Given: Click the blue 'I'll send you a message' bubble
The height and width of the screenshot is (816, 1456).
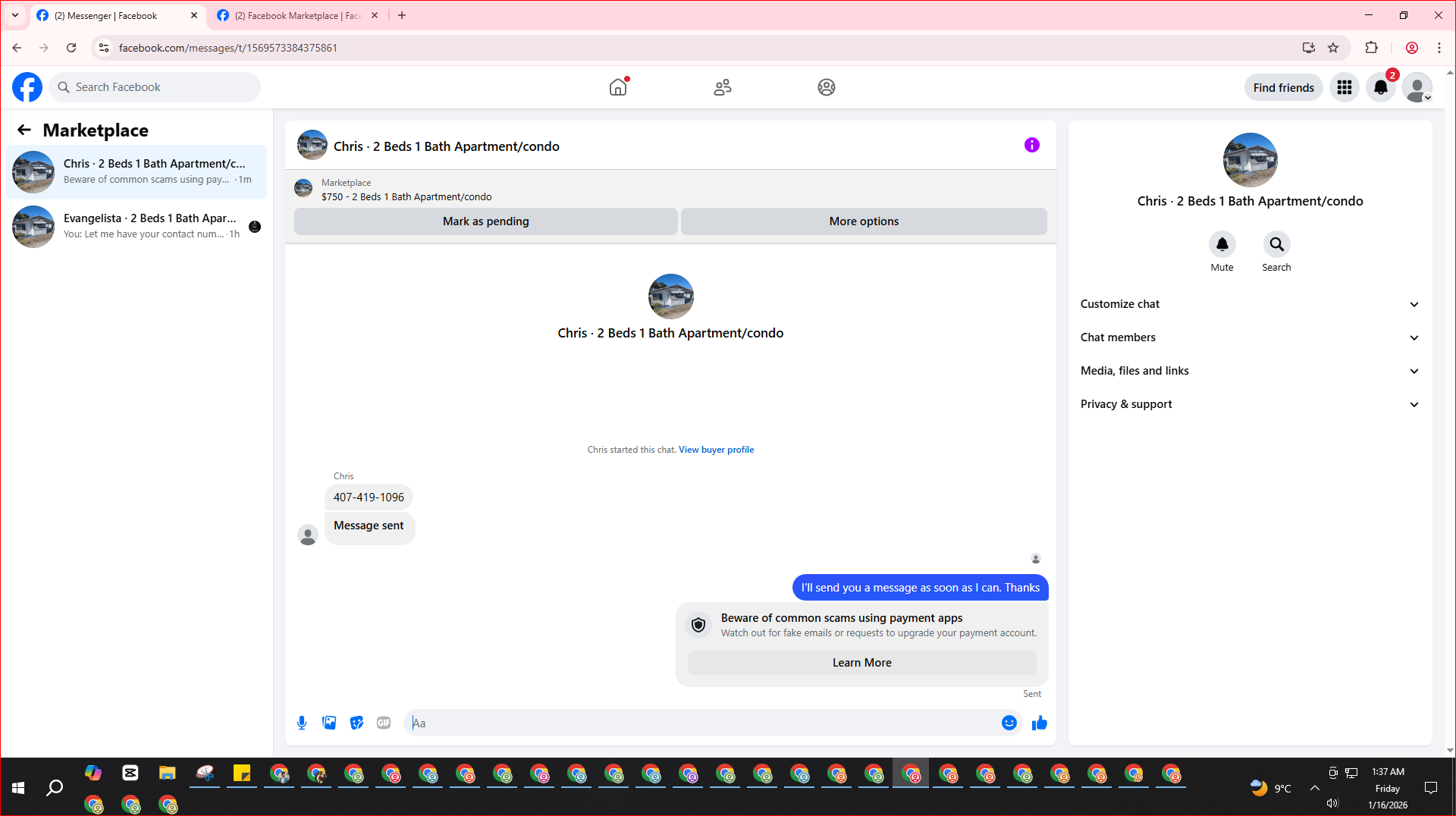Looking at the screenshot, I should click(920, 588).
